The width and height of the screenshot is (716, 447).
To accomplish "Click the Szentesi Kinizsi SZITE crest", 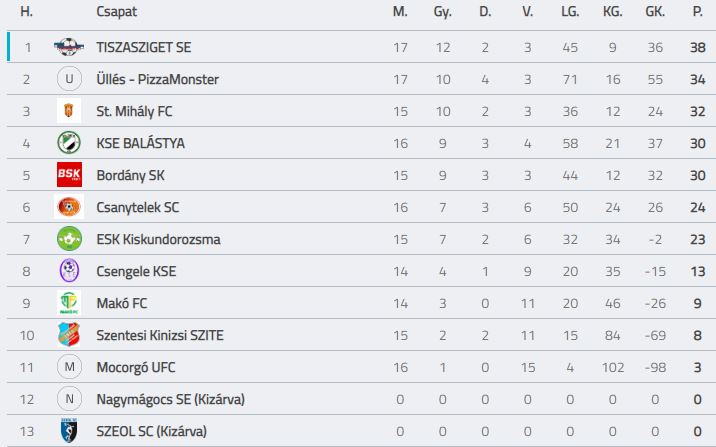I will [x=69, y=335].
